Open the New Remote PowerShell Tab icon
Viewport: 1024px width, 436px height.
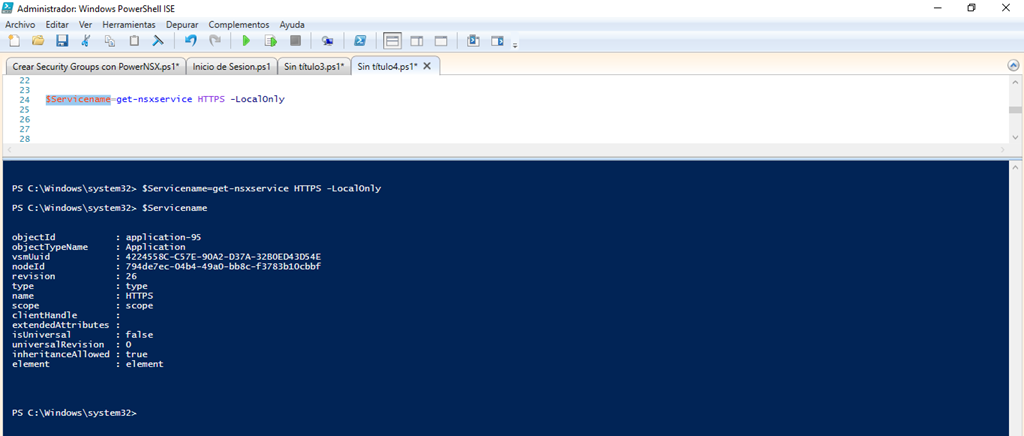[327, 41]
